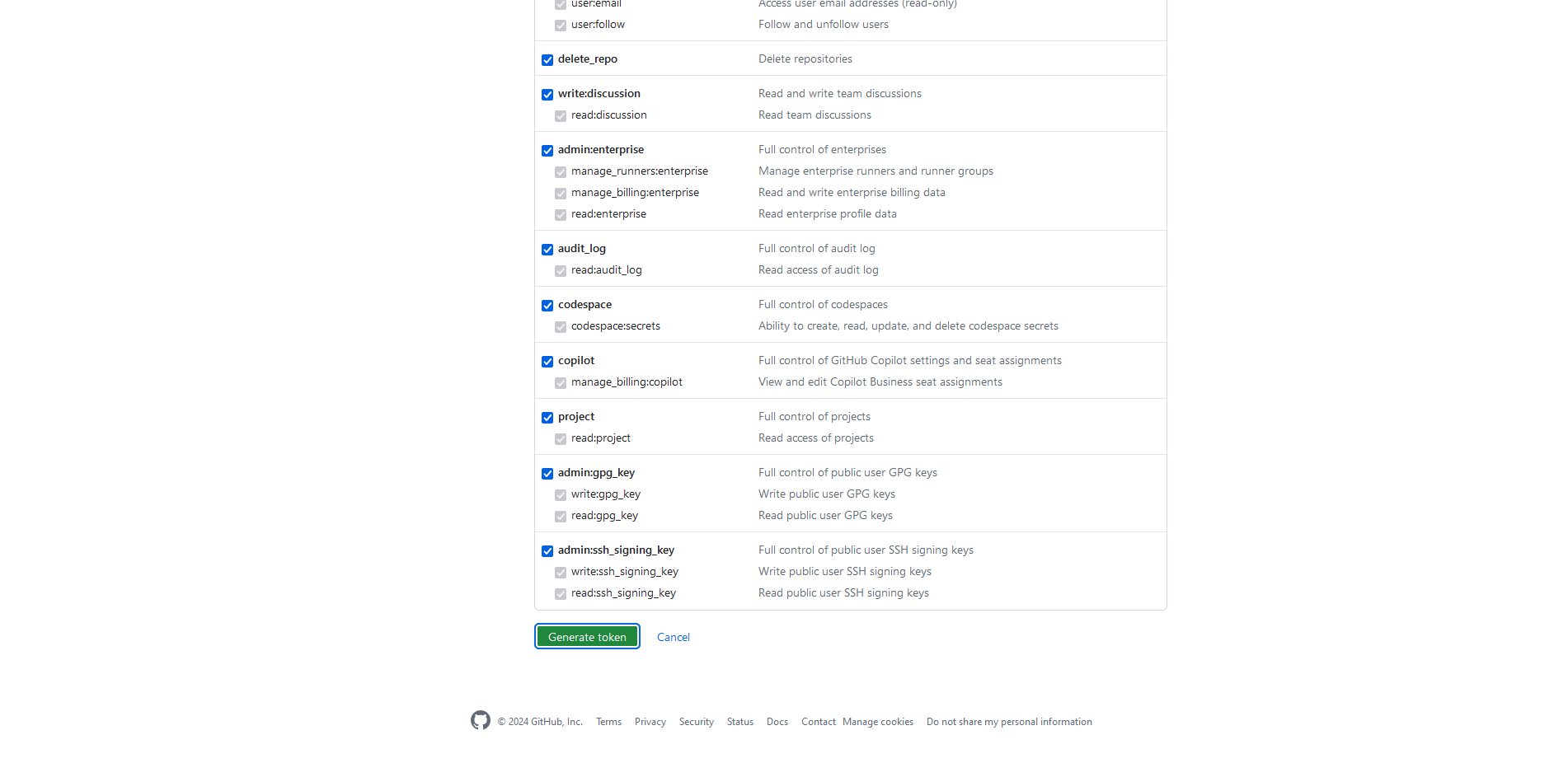This screenshot has height=763, width=1568.
Task: Open the Privacy footer link
Action: click(650, 722)
